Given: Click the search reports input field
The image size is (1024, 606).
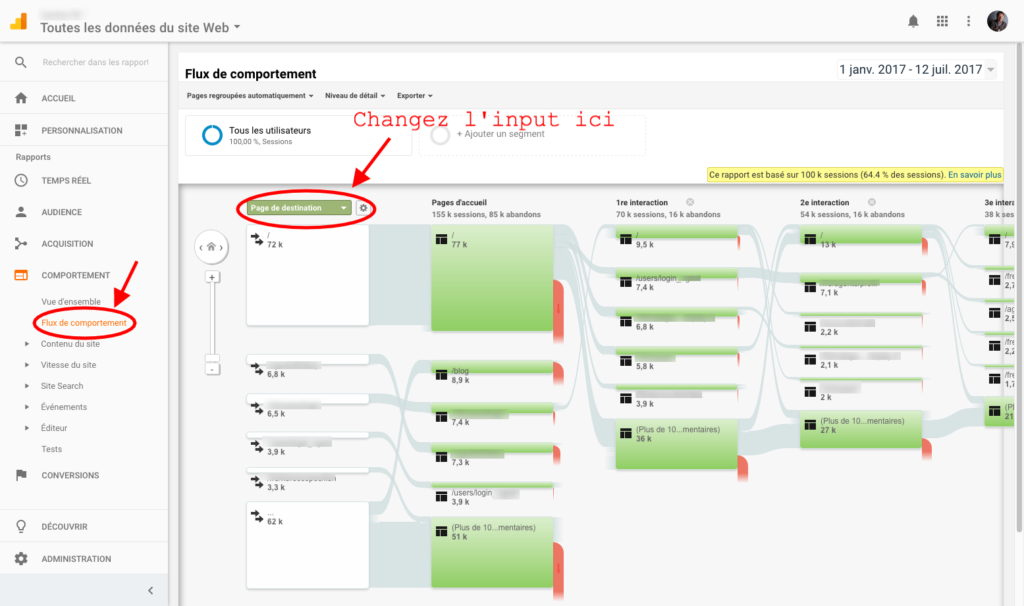Looking at the screenshot, I should pos(95,62).
